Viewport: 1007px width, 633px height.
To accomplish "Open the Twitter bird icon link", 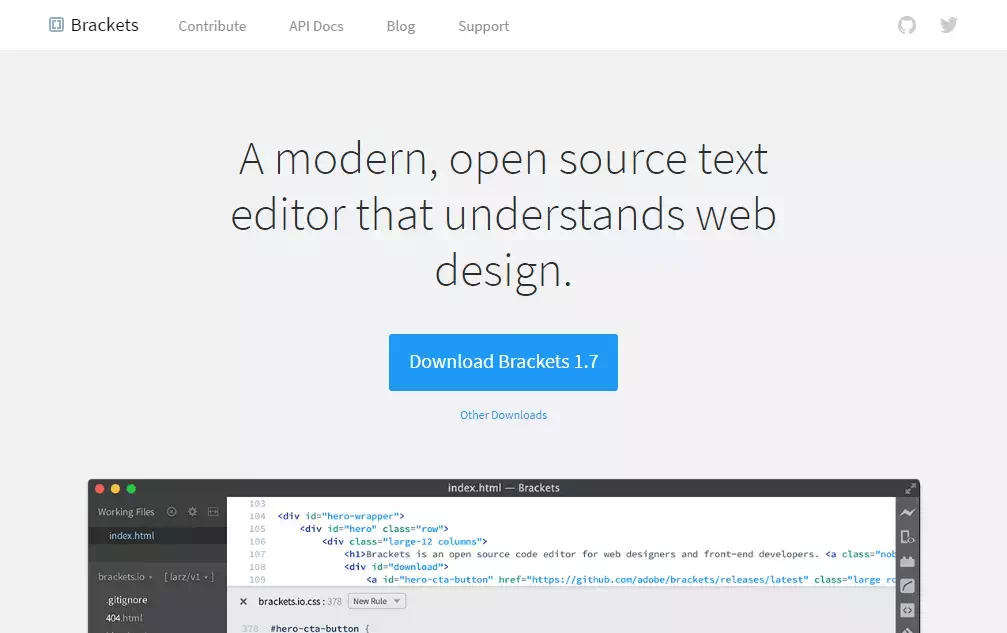I will click(949, 25).
